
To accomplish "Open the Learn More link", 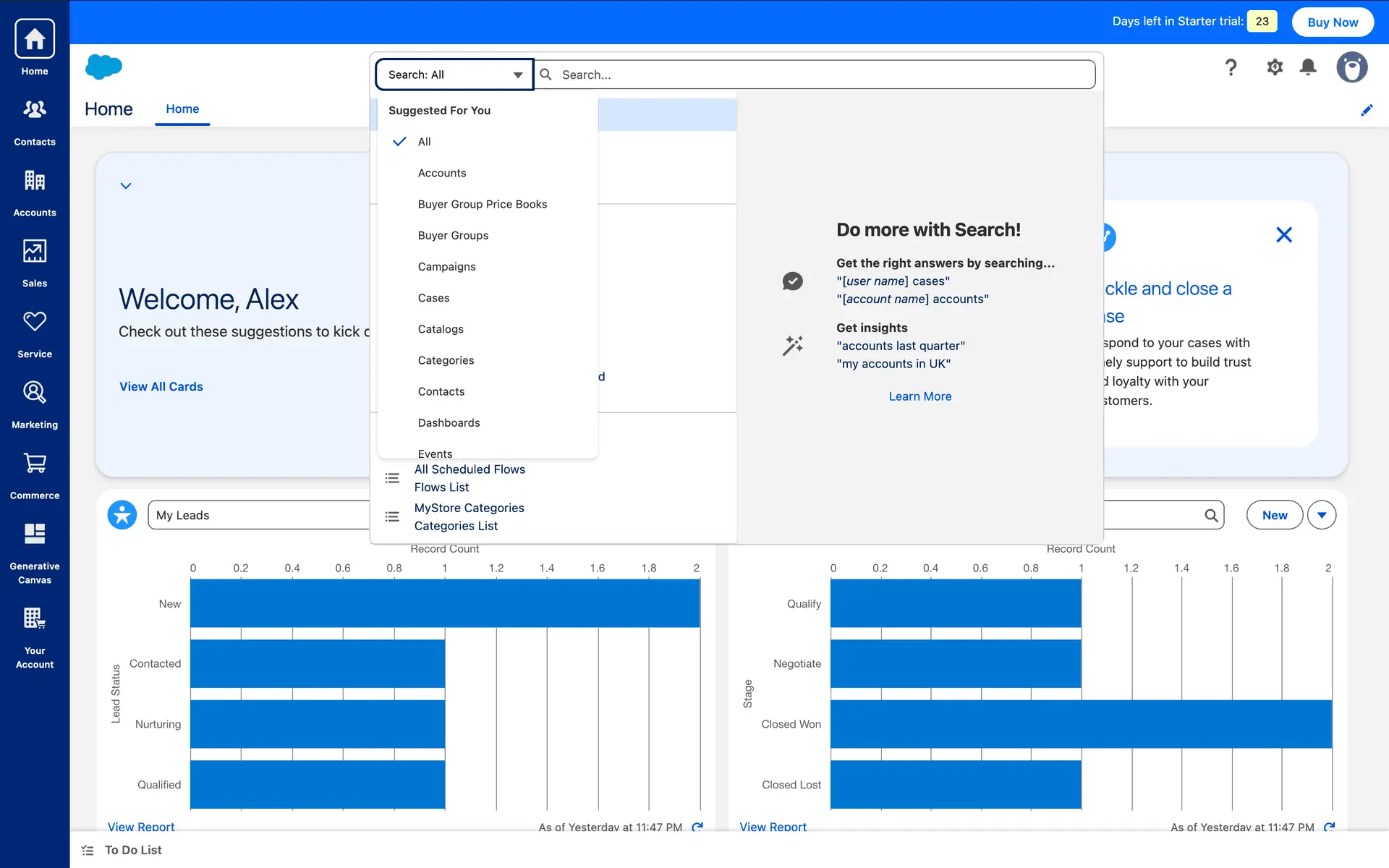I will click(x=919, y=396).
